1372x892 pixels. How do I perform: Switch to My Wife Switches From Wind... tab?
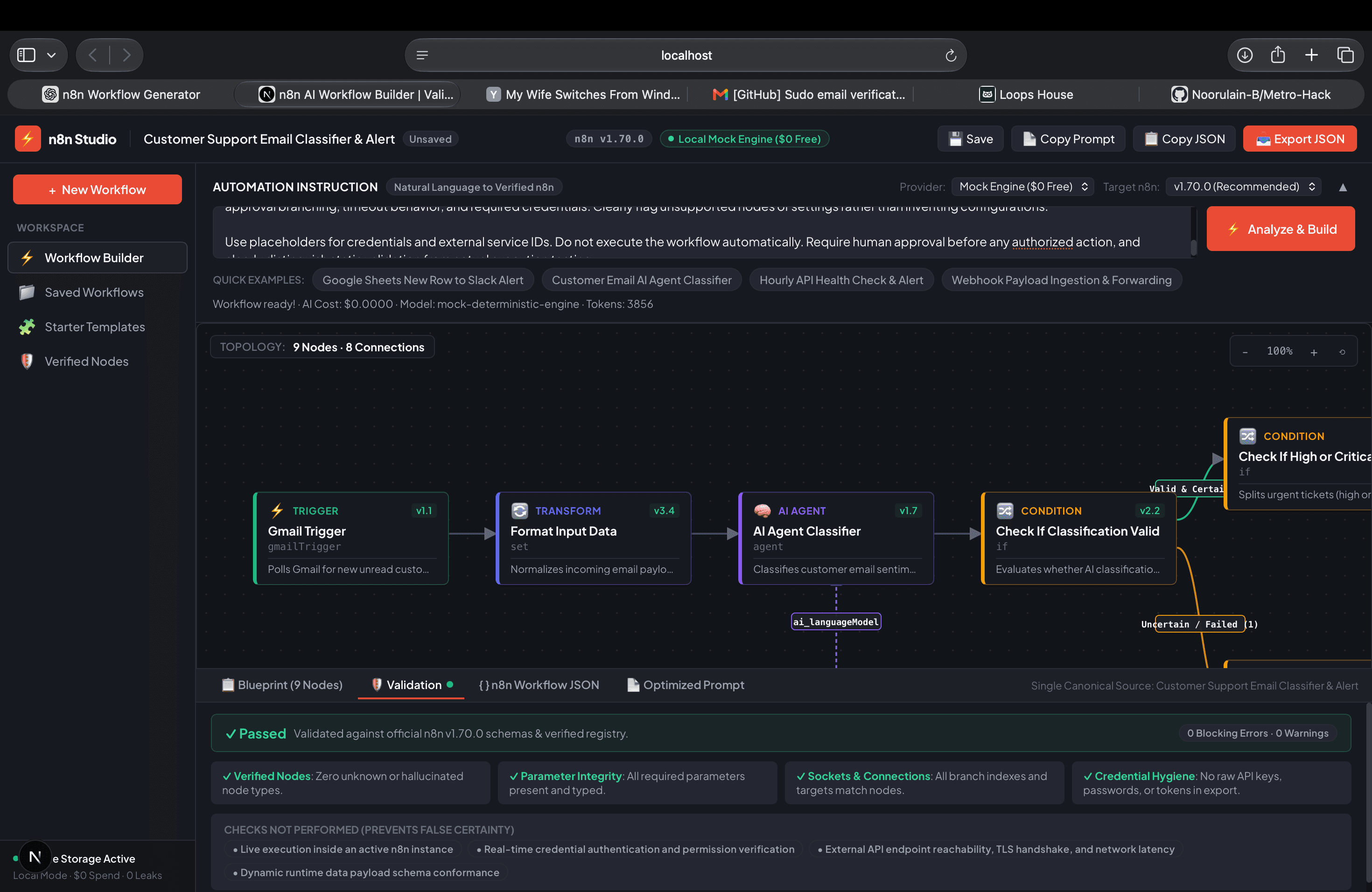[x=583, y=95]
